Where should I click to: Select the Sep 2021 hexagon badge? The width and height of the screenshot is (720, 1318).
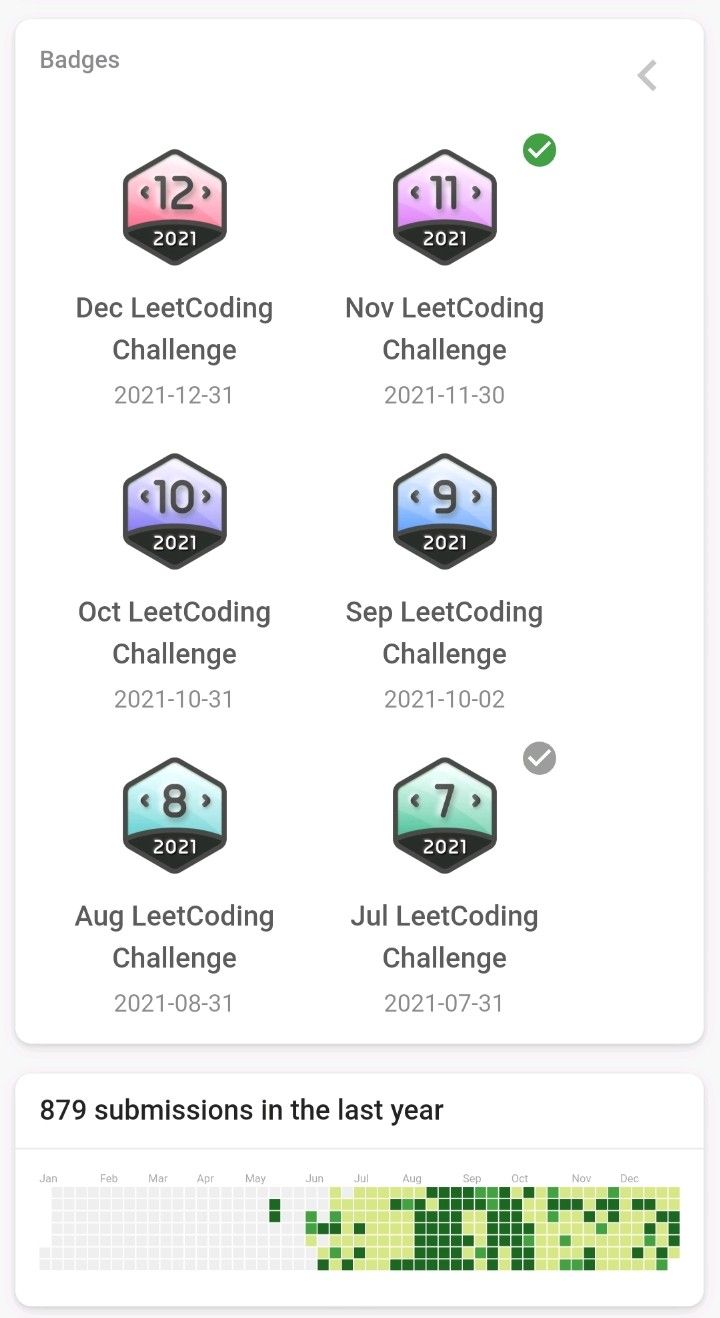[x=444, y=511]
